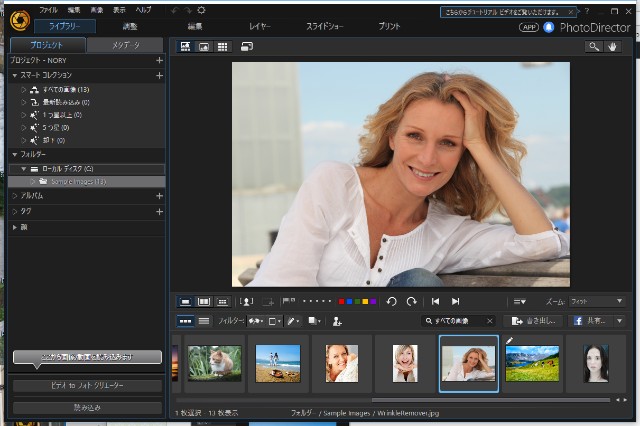Click the ビデオ to フォト クリエーター button
The image size is (640, 426).
coord(87,386)
